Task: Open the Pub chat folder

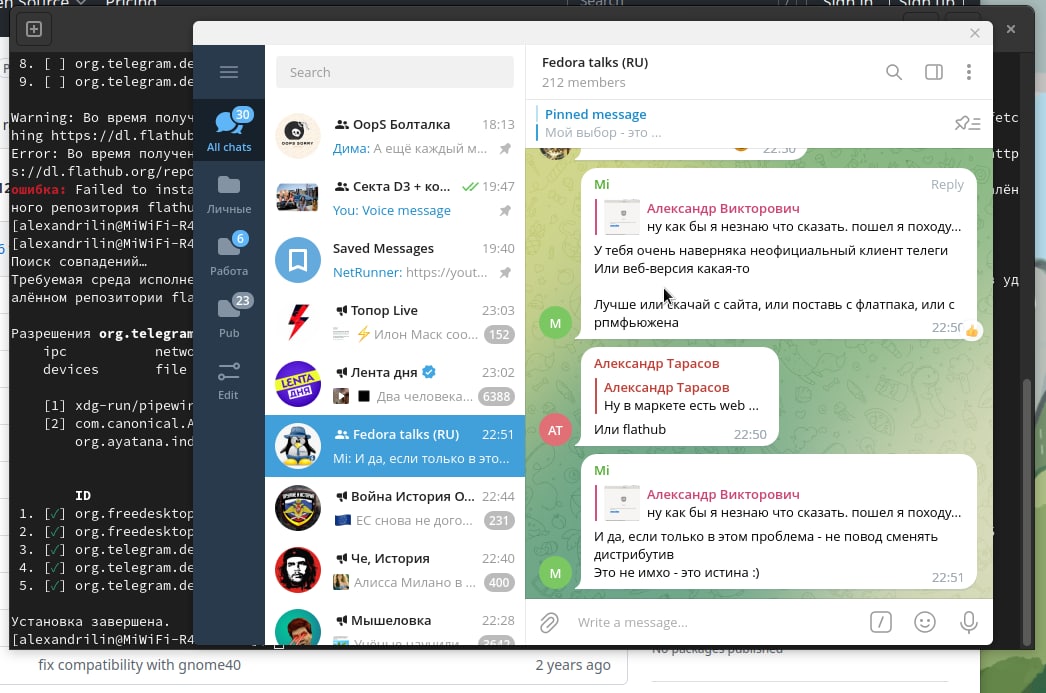Action: click(x=229, y=317)
